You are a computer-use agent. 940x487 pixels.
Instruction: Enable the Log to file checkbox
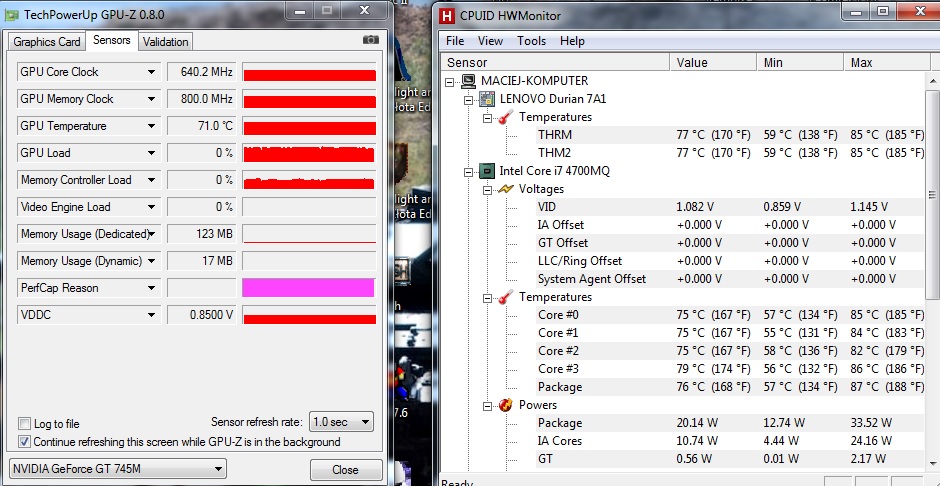25,424
